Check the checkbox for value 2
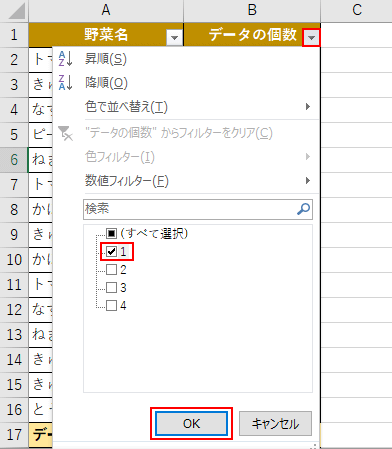The image size is (392, 449). (x=111, y=269)
